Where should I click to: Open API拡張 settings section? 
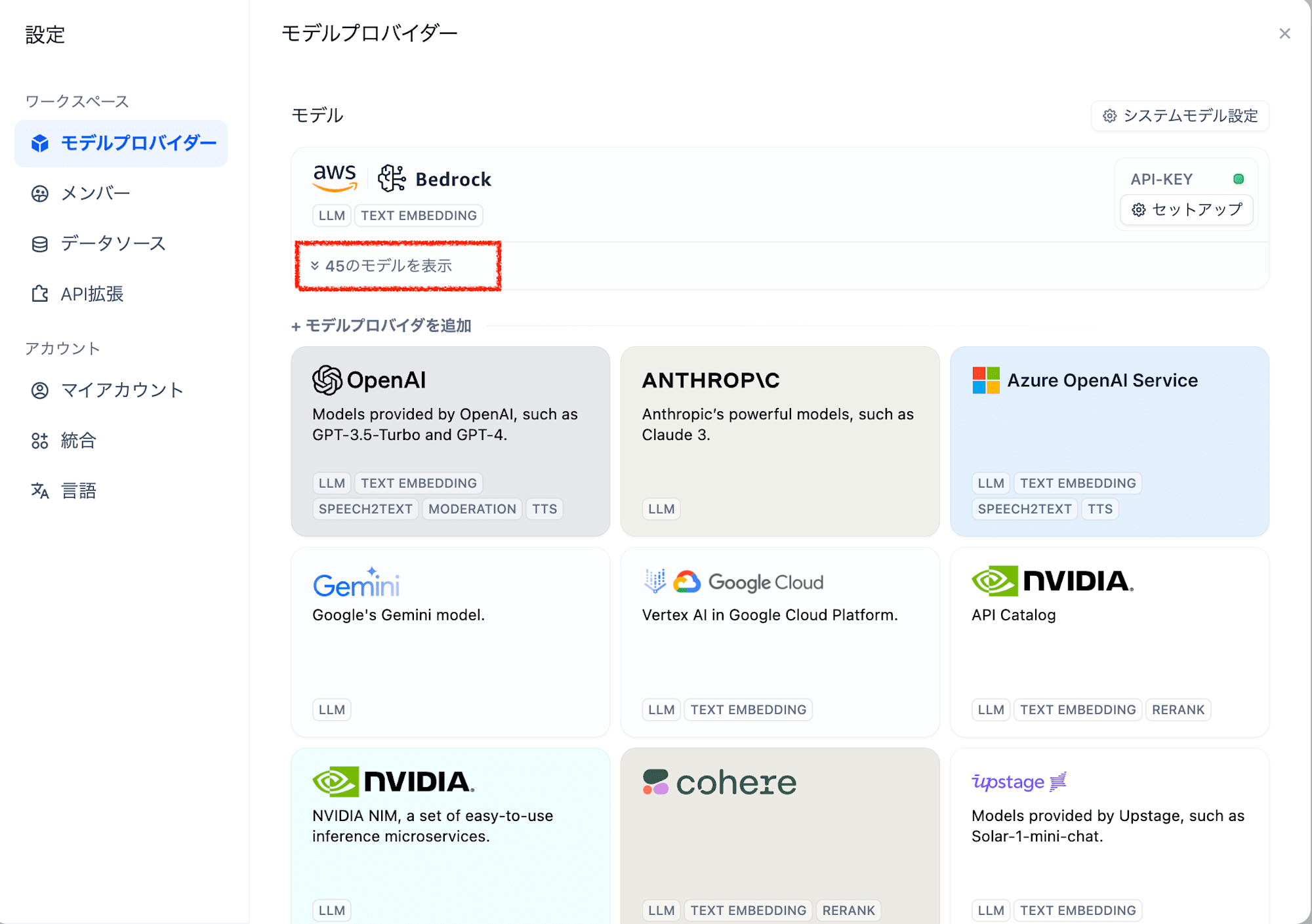click(121, 294)
